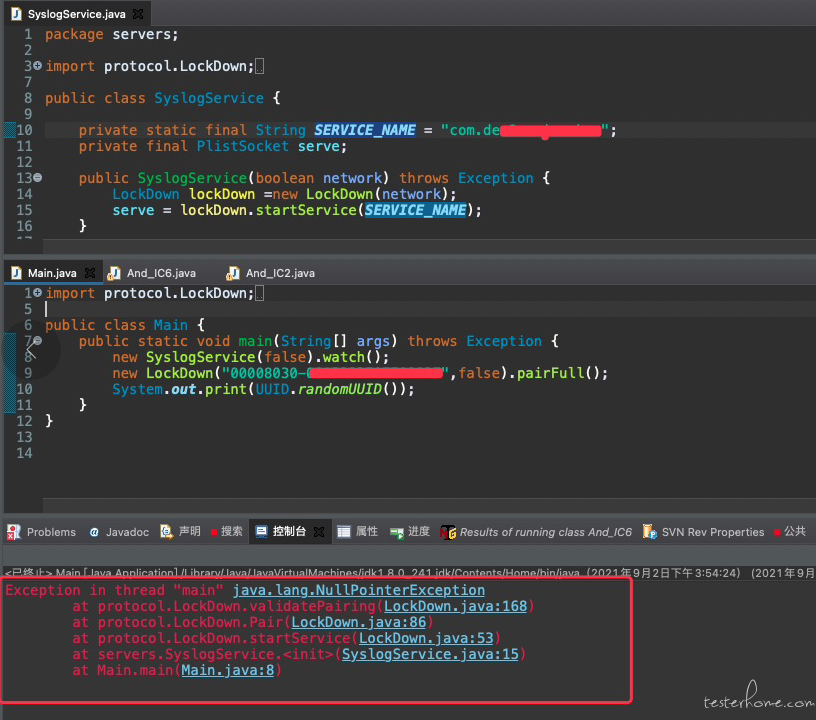Click the TestNG results icon
The image size is (816, 720).
(x=448, y=532)
